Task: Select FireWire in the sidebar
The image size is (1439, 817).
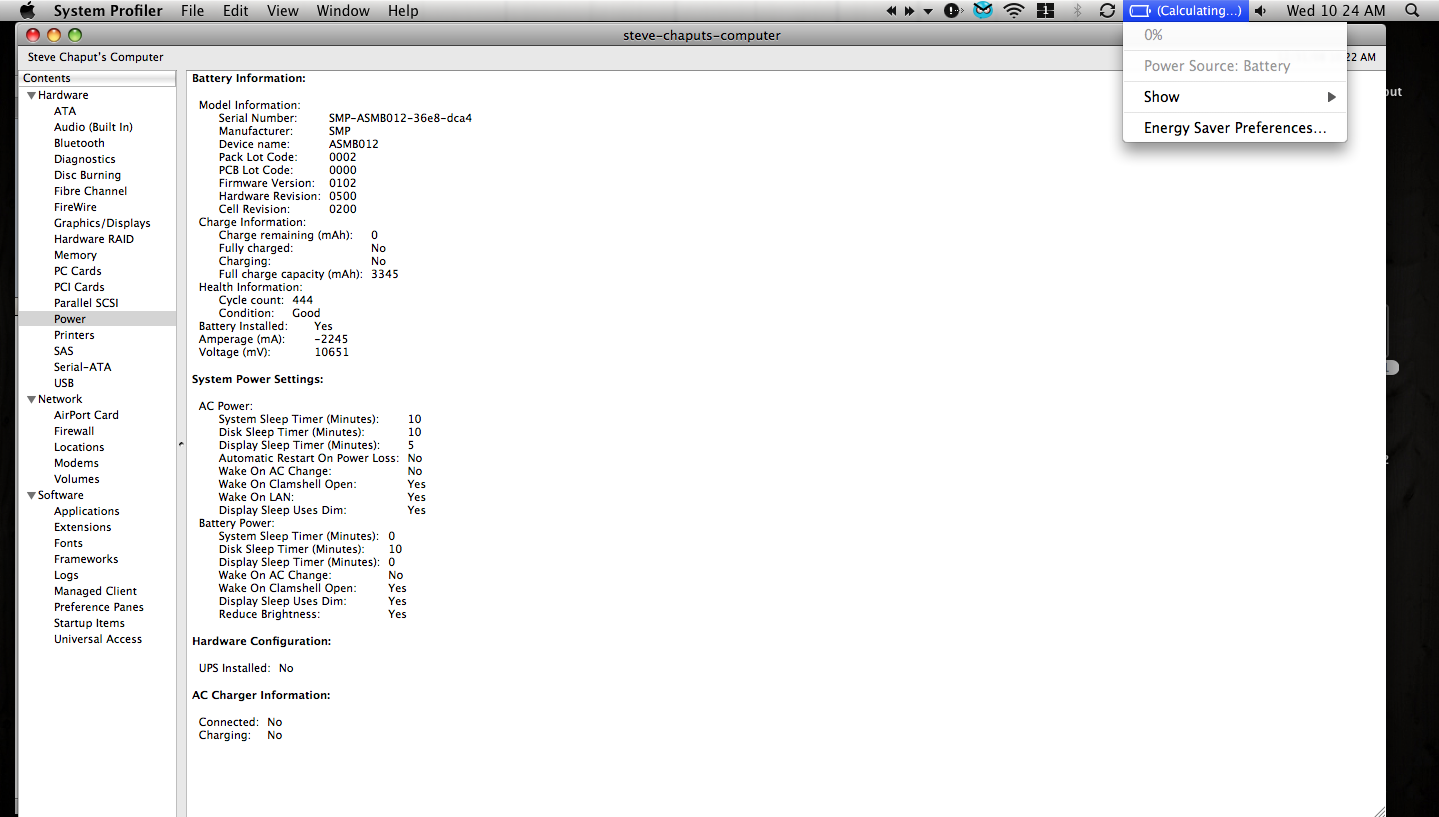Action: point(75,207)
